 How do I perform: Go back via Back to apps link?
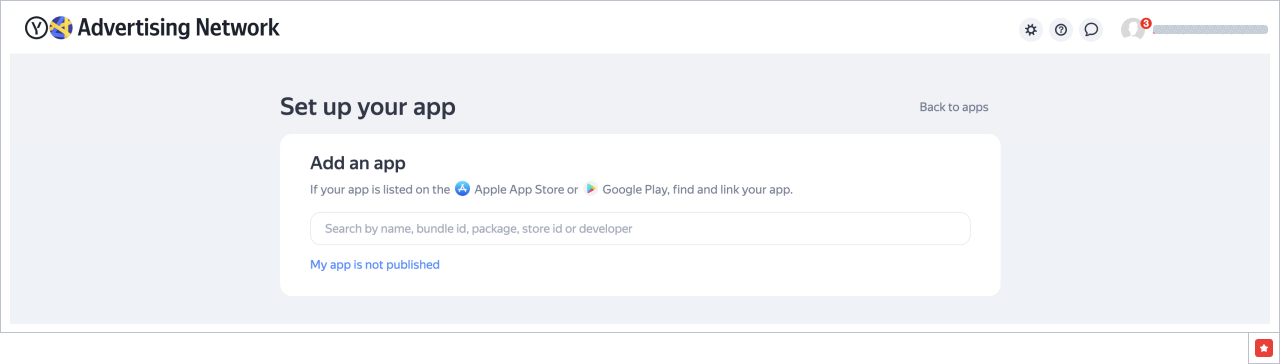tap(954, 107)
